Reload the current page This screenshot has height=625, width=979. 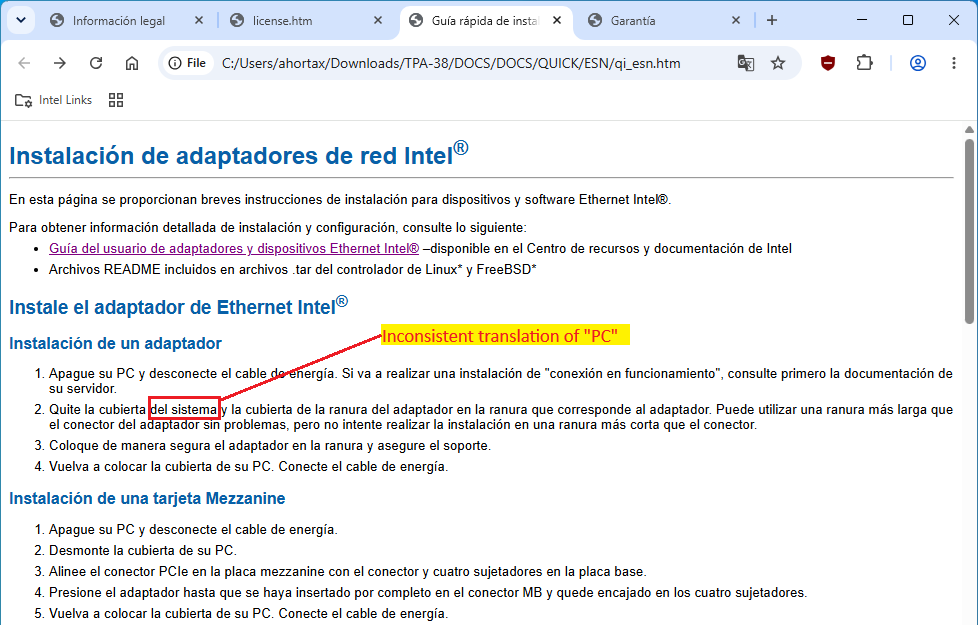pos(96,63)
